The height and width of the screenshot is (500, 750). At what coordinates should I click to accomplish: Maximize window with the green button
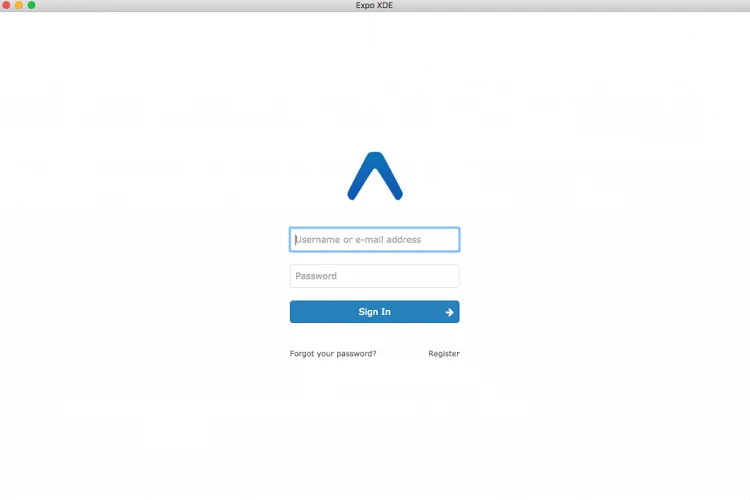tap(31, 5)
